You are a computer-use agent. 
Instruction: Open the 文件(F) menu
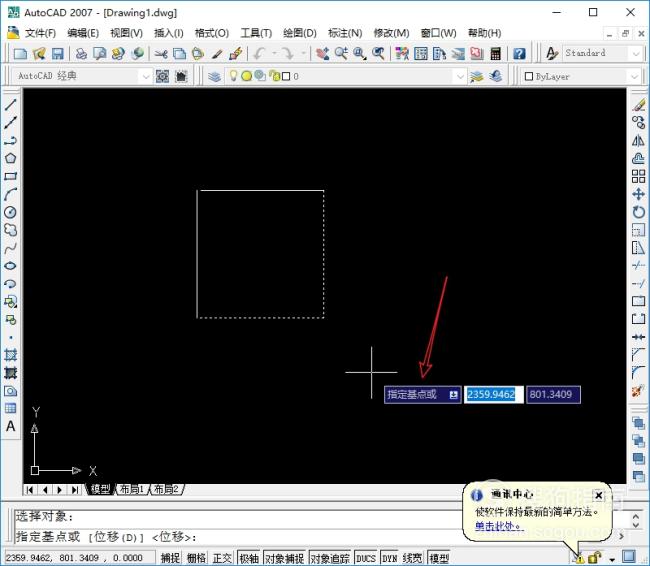pyautogui.click(x=40, y=33)
